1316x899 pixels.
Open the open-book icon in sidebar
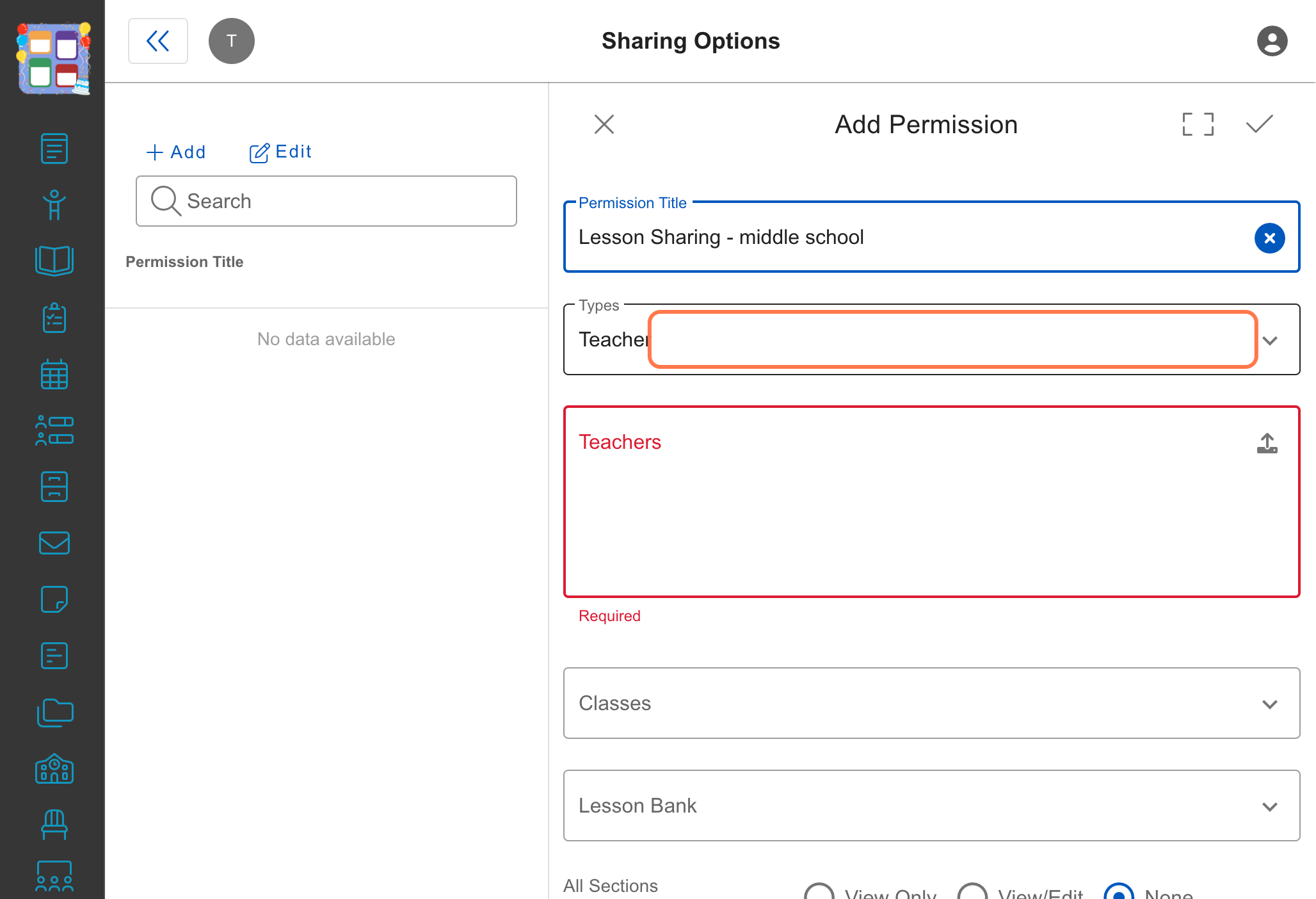pyautogui.click(x=54, y=261)
